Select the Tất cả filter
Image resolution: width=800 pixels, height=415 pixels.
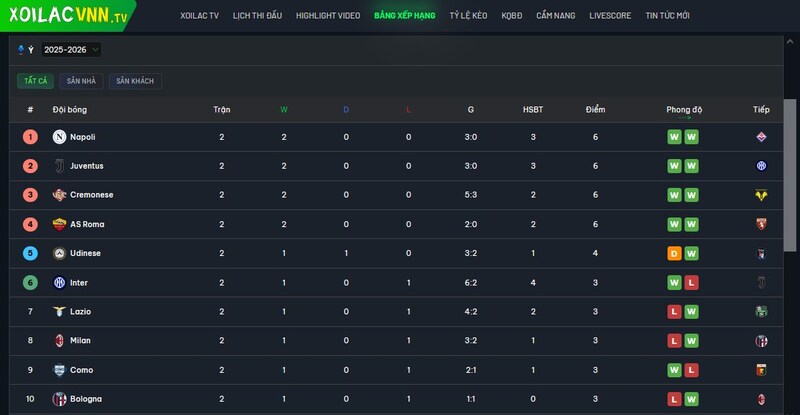[35, 81]
